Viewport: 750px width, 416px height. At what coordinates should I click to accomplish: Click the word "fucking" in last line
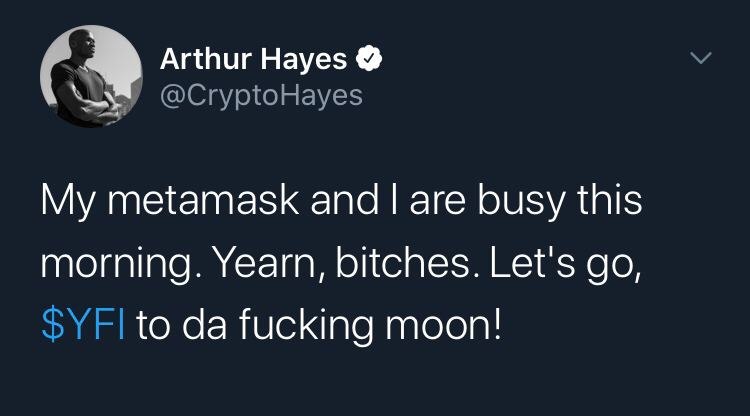click(302, 325)
